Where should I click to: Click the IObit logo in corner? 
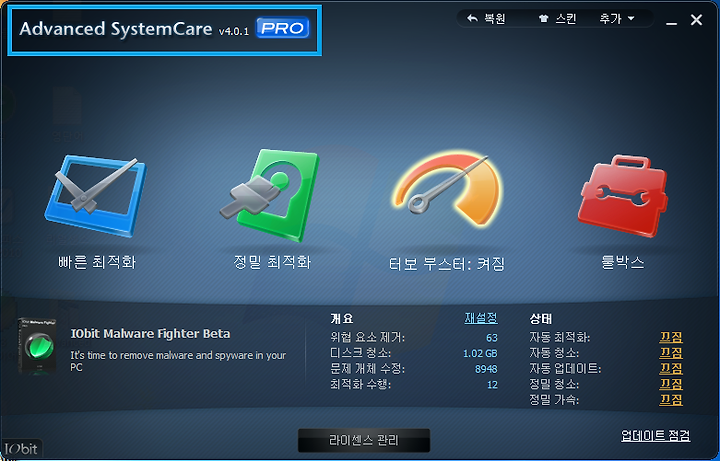coord(21,449)
